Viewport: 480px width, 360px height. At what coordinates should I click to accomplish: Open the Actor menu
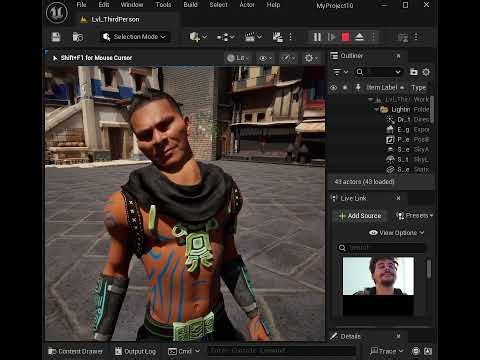point(247,5)
